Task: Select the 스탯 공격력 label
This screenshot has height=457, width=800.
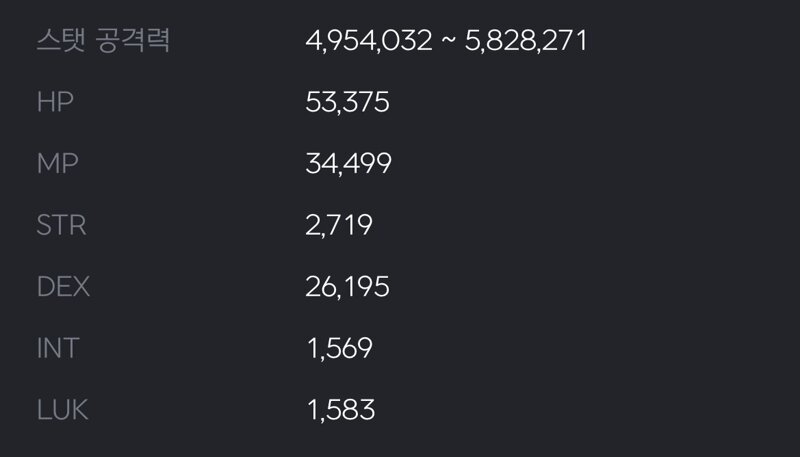Action: pyautogui.click(x=103, y=40)
